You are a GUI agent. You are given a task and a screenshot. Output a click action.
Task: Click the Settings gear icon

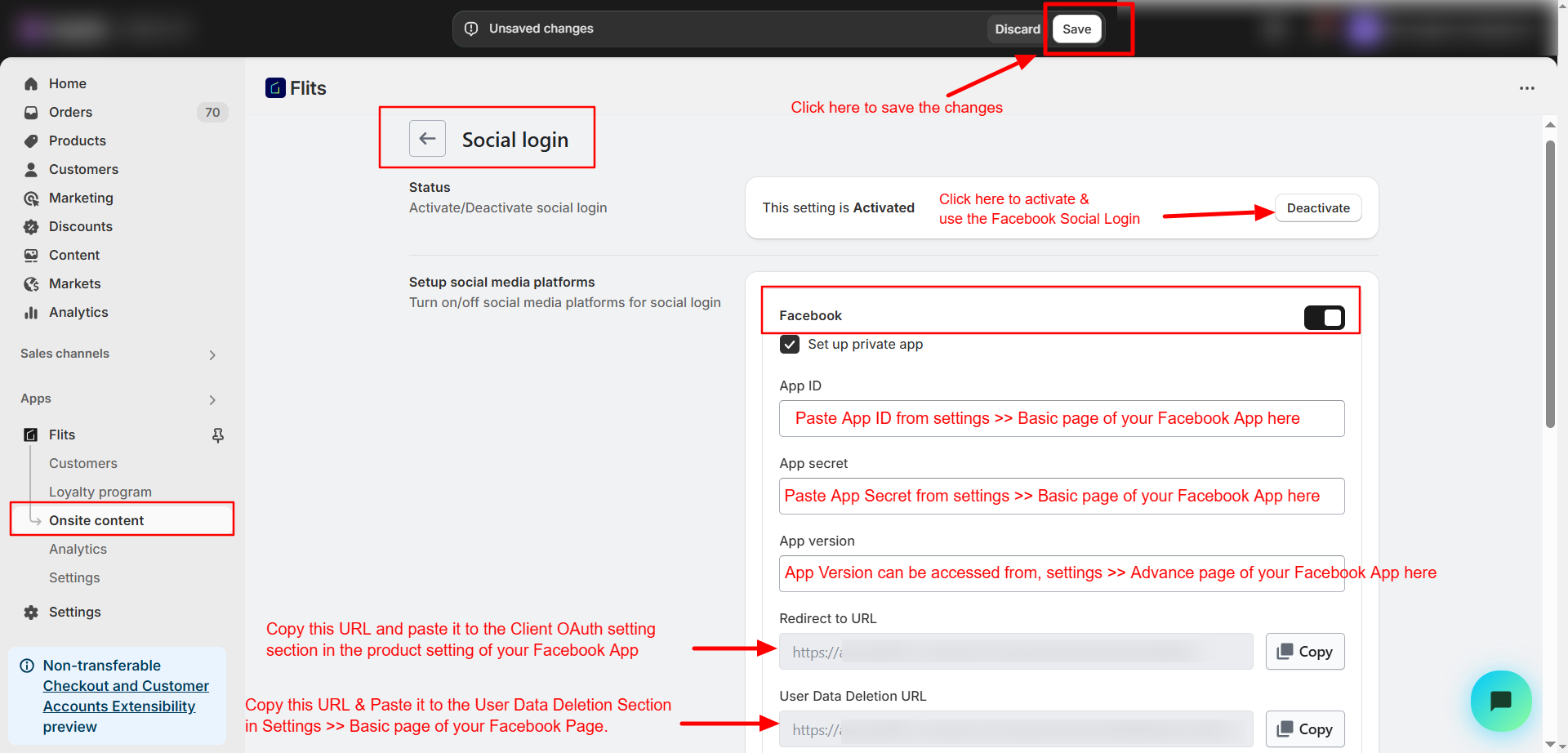[31, 612]
